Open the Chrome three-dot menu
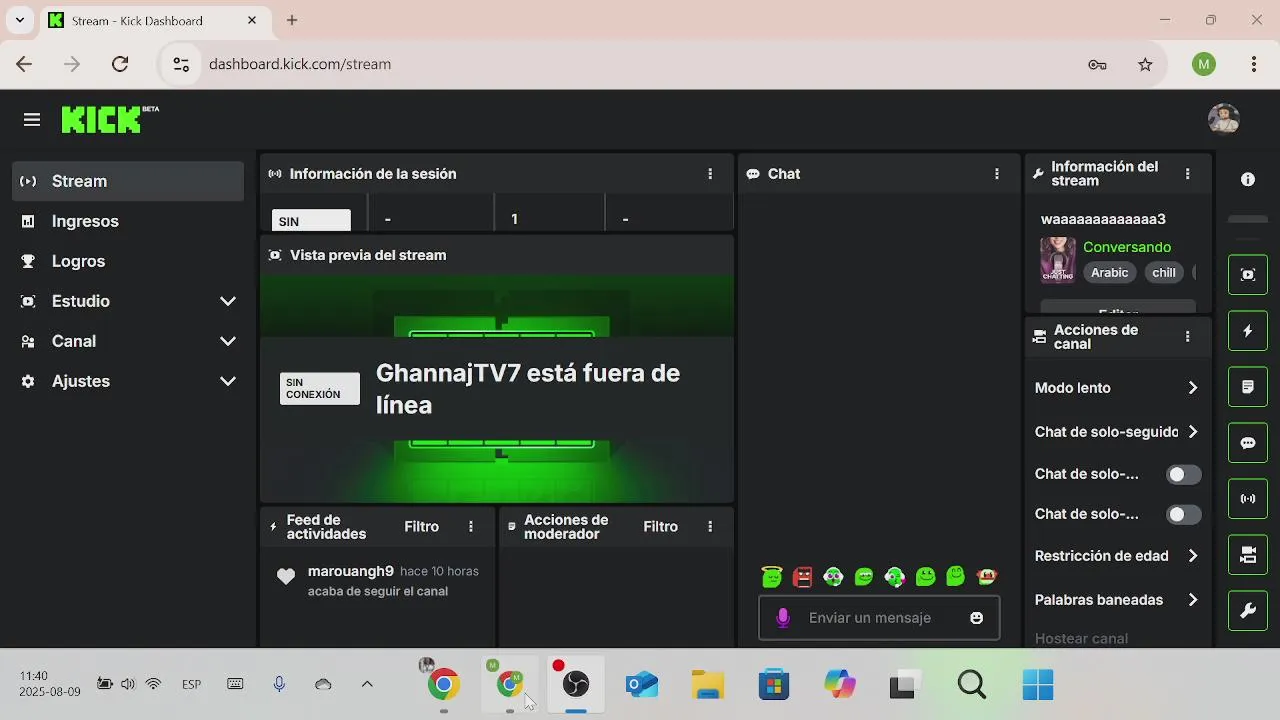Screen dimensions: 1280x720 (x=1254, y=64)
